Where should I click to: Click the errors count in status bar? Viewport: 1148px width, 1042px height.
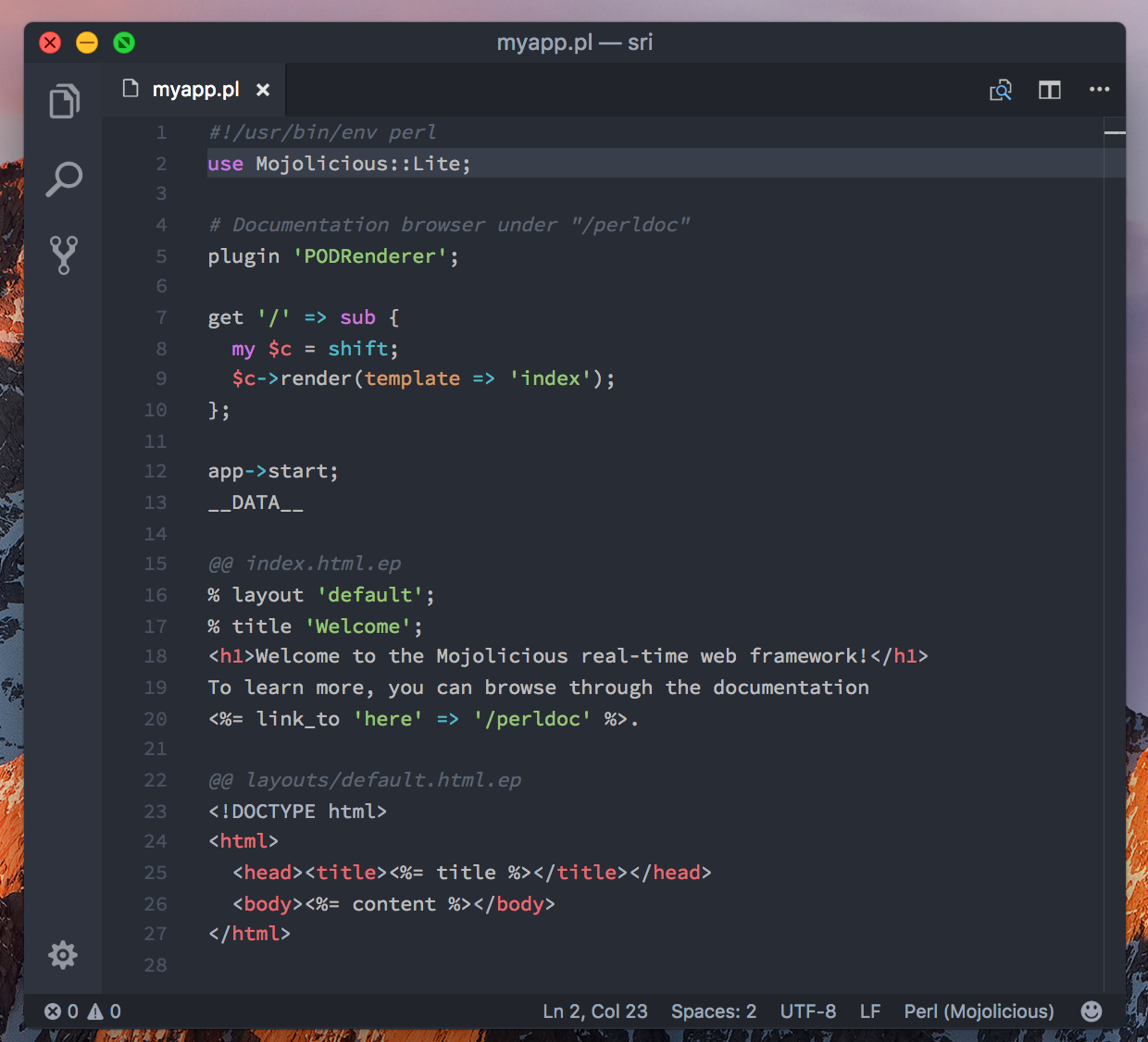point(61,1011)
